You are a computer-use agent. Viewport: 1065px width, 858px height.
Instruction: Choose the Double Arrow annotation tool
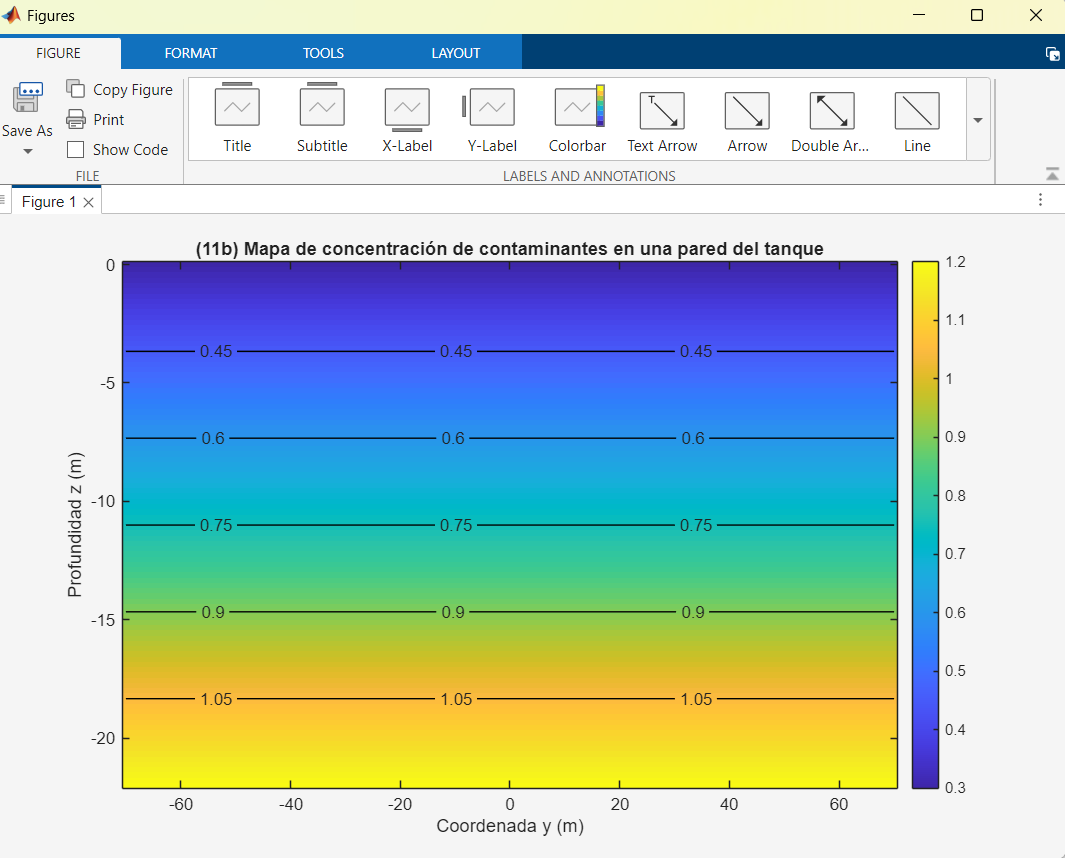click(x=831, y=110)
